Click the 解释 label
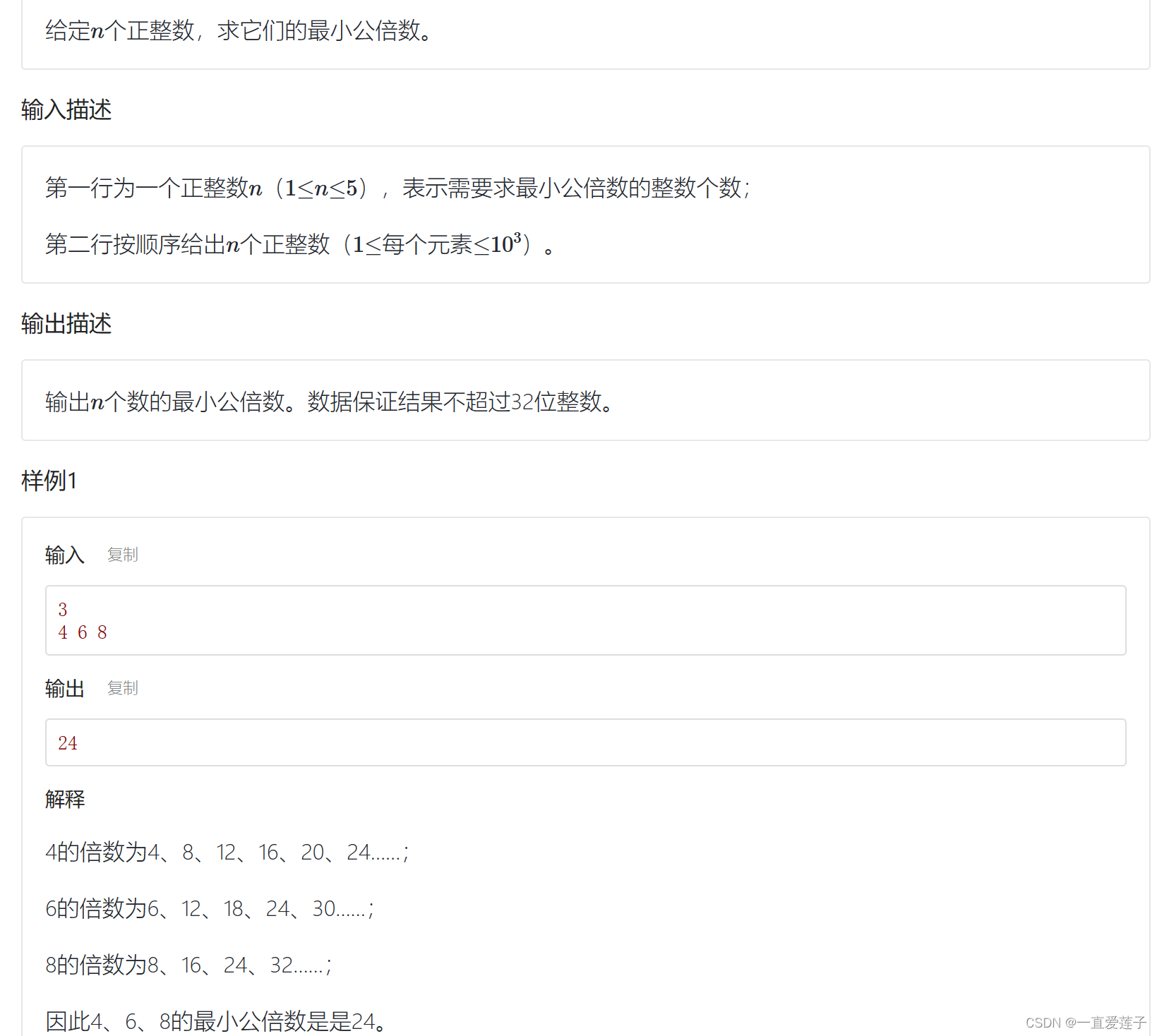Screen dimensions: 1157x1036 coord(65,799)
